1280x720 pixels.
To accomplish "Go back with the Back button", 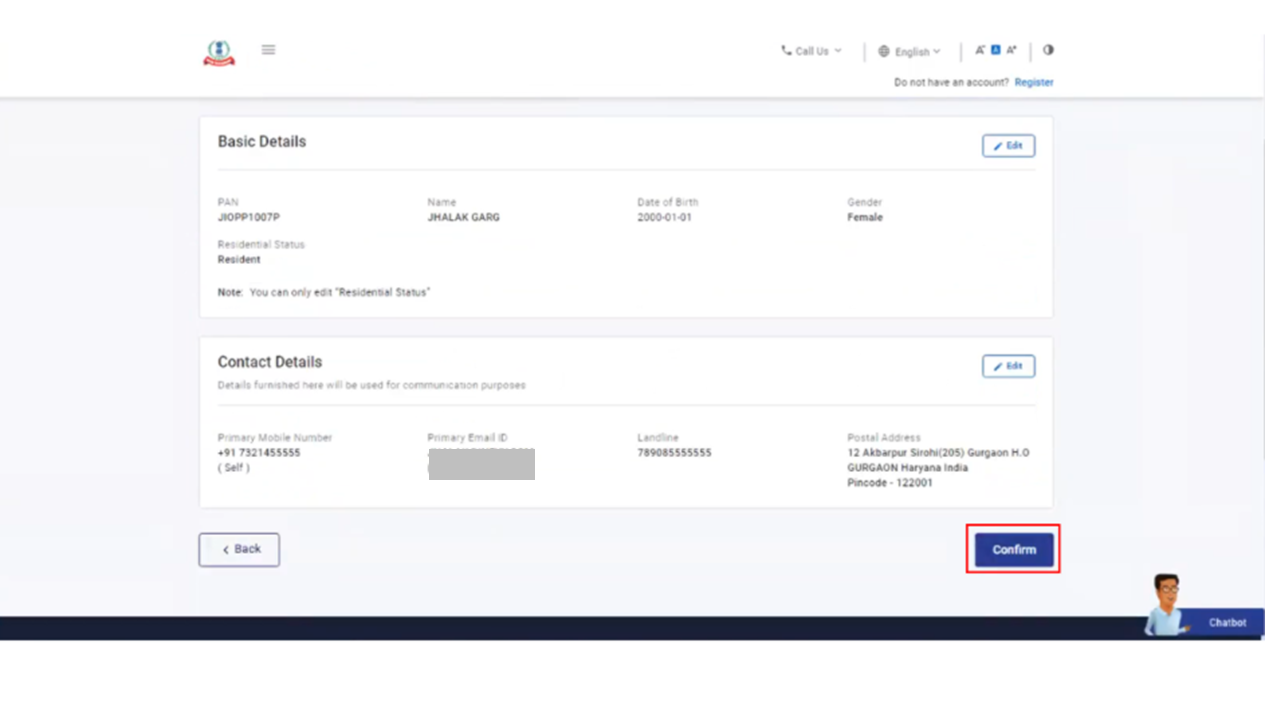I will coord(239,549).
